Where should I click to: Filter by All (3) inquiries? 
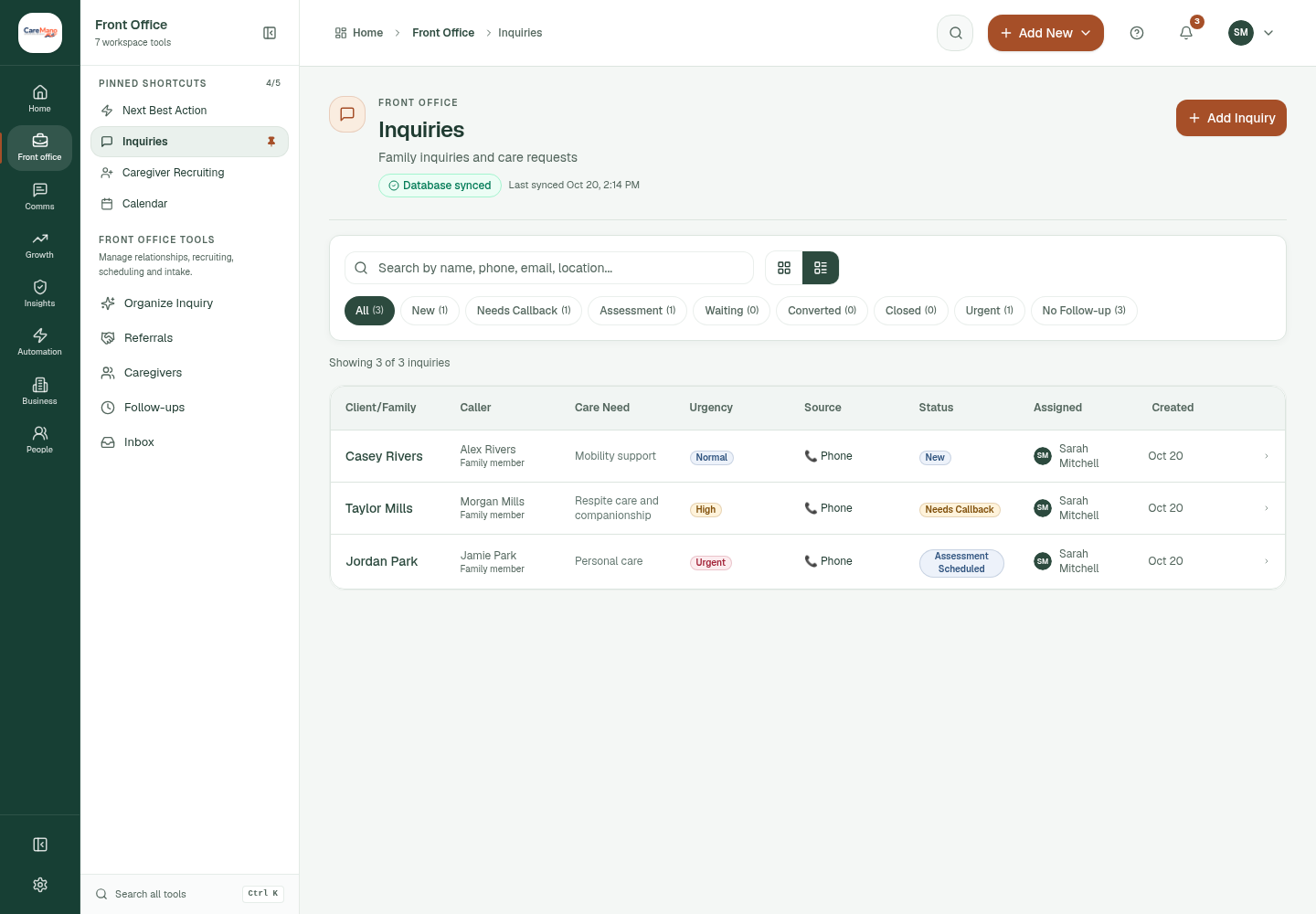point(369,311)
